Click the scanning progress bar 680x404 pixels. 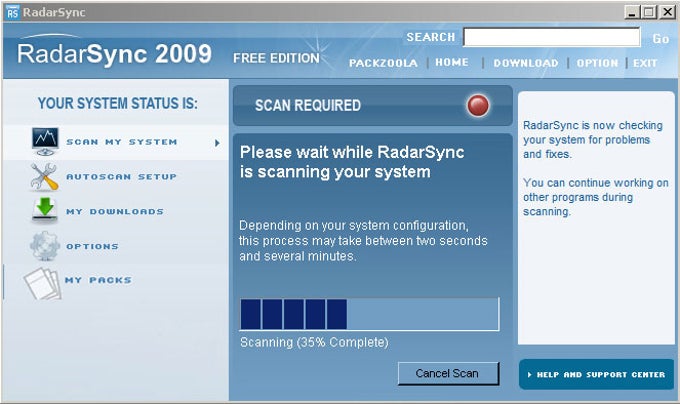(369, 314)
